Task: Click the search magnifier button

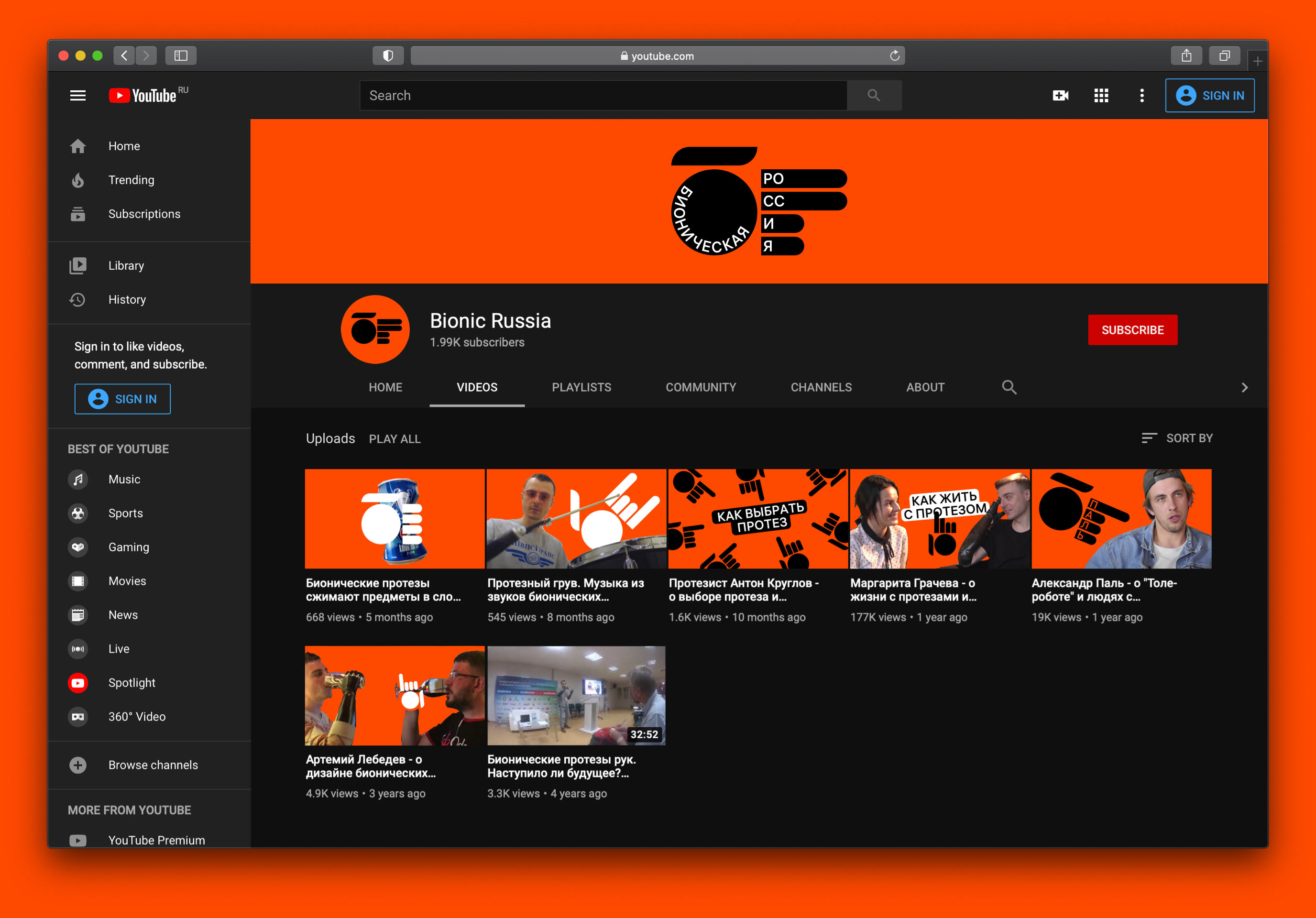Action: click(x=874, y=96)
